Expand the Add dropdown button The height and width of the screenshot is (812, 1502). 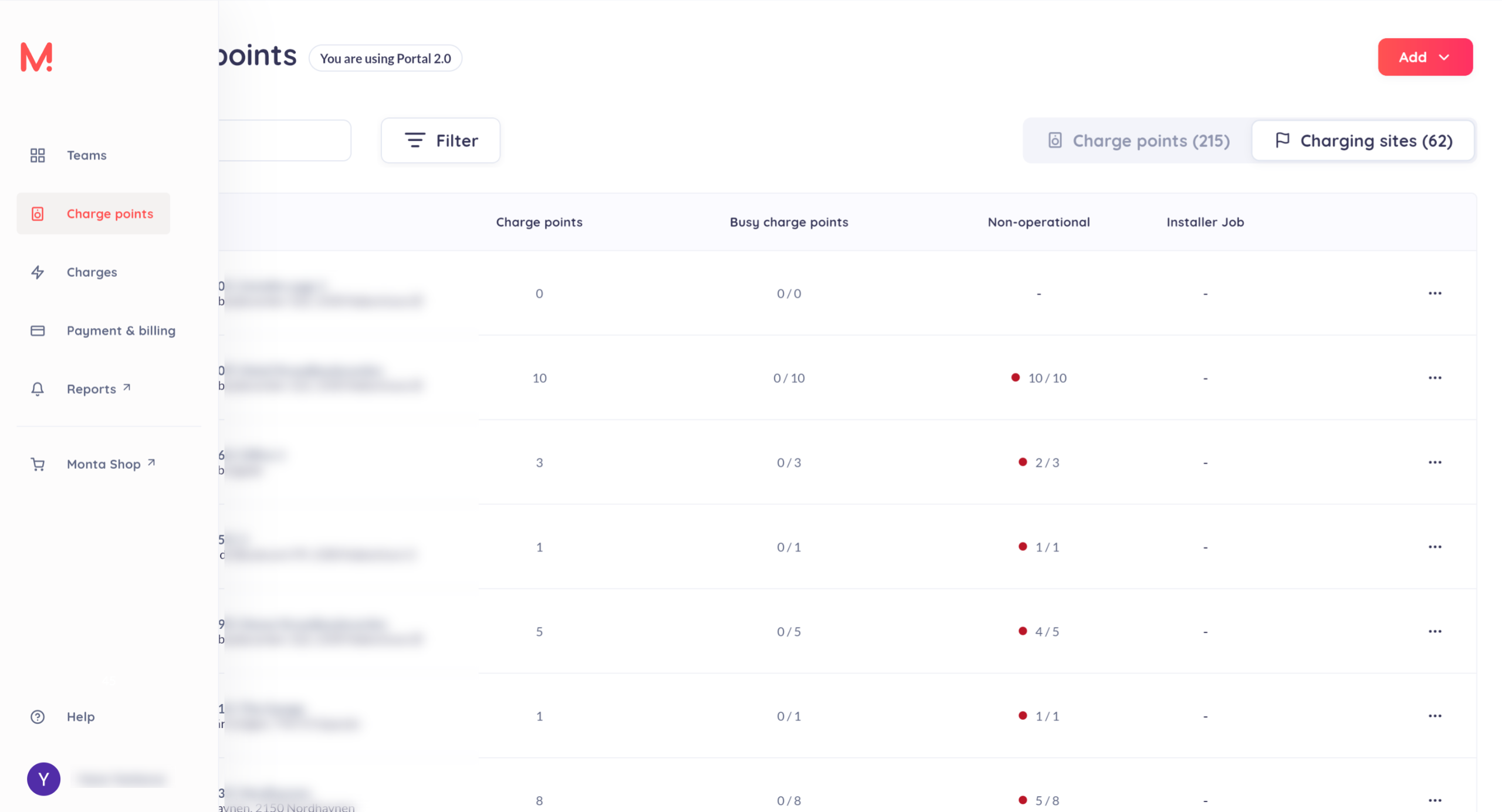1425,57
